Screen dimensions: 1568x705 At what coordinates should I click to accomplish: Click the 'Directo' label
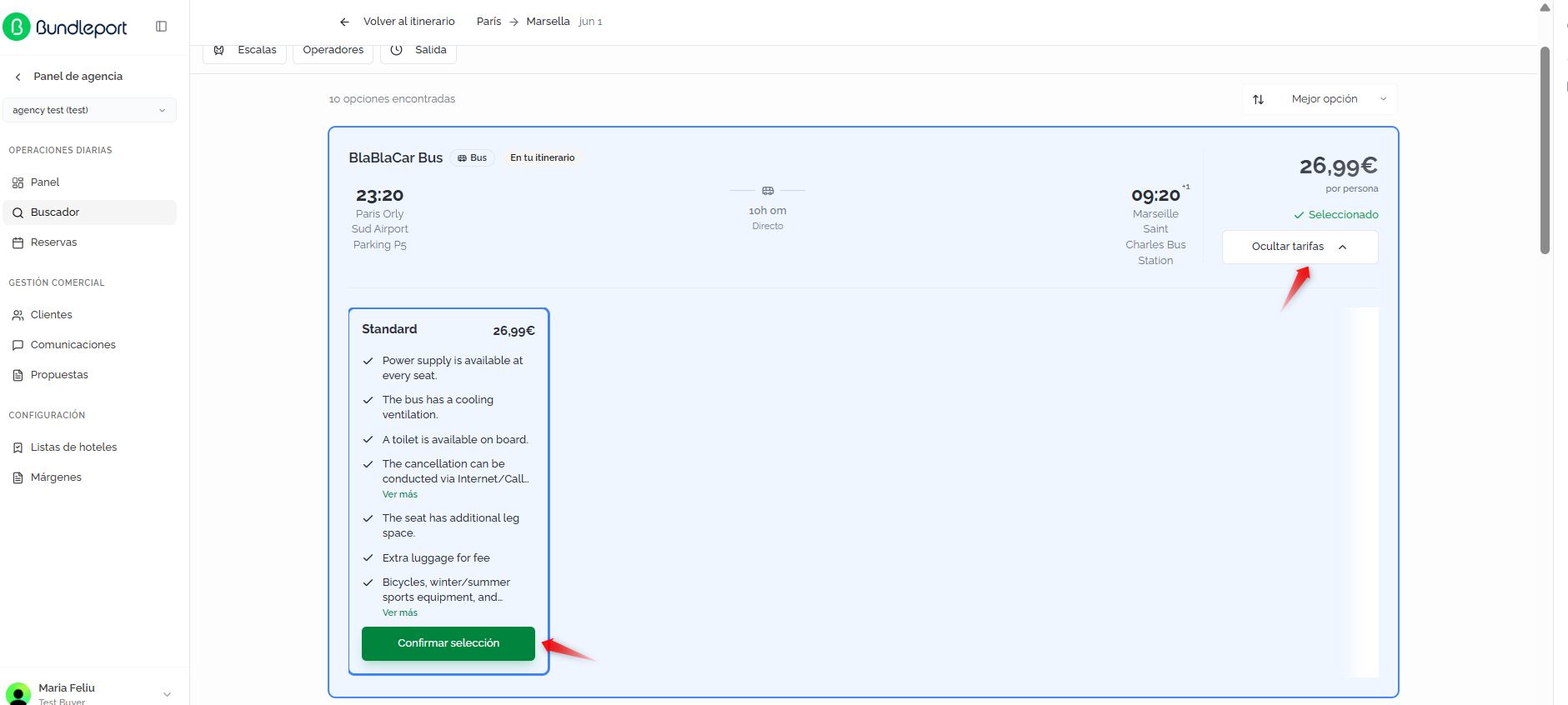[x=768, y=226]
